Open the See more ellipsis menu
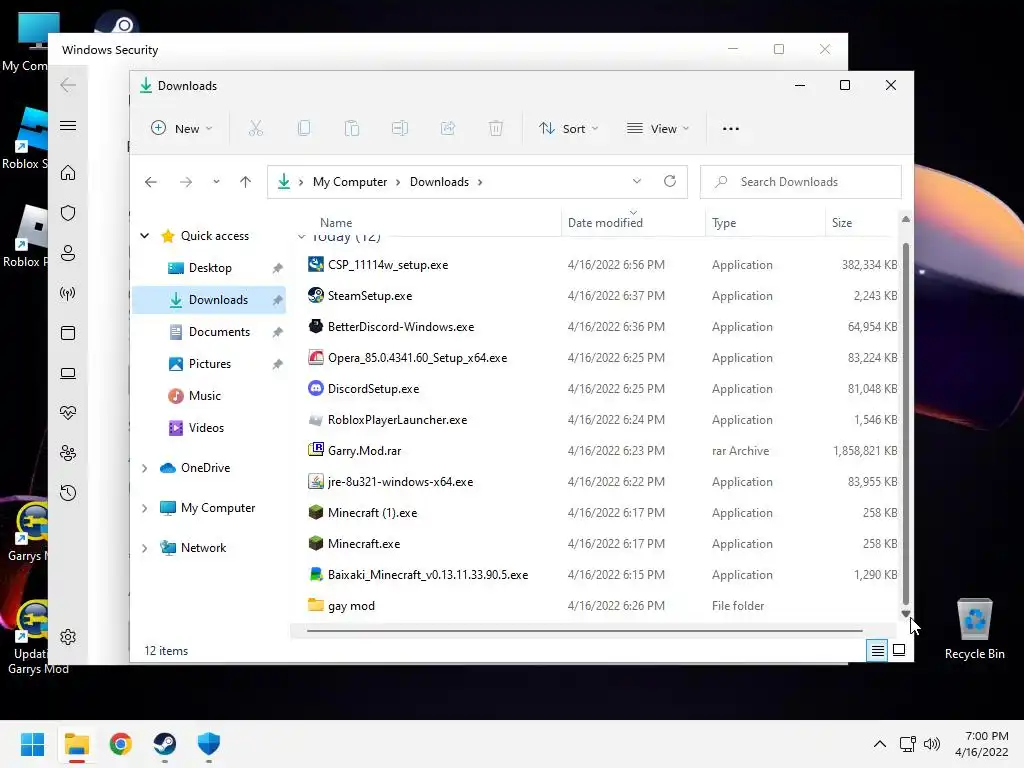Viewport: 1024px width, 768px height. click(x=731, y=129)
